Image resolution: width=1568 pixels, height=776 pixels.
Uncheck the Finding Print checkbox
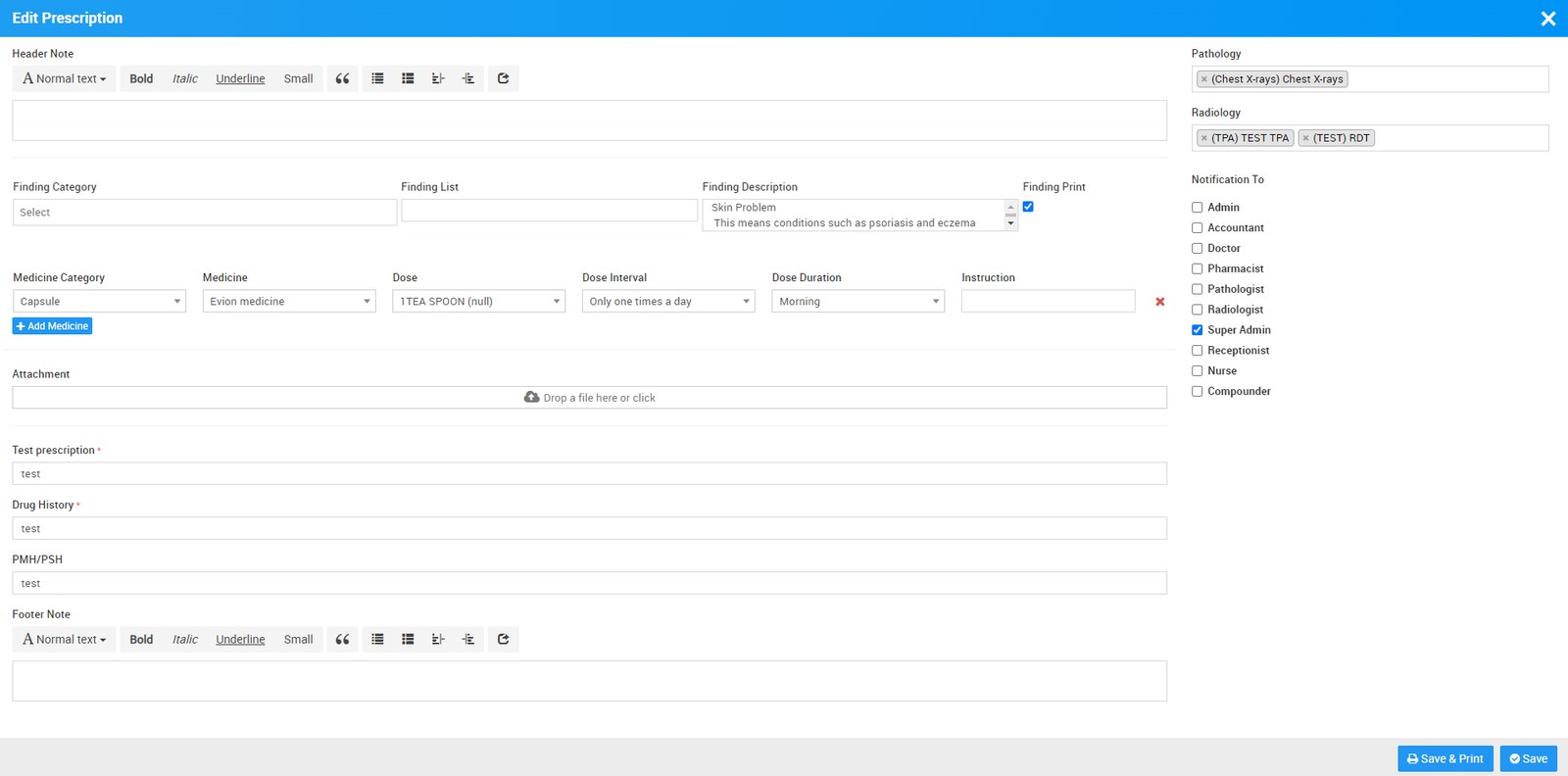(x=1028, y=207)
